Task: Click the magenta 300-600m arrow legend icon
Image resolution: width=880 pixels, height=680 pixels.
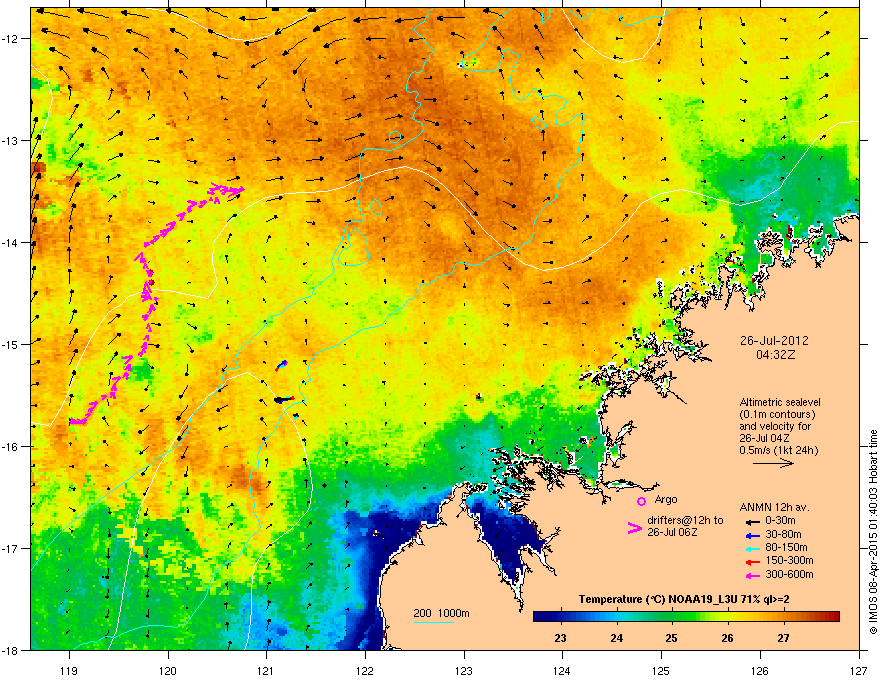Action: 752,575
